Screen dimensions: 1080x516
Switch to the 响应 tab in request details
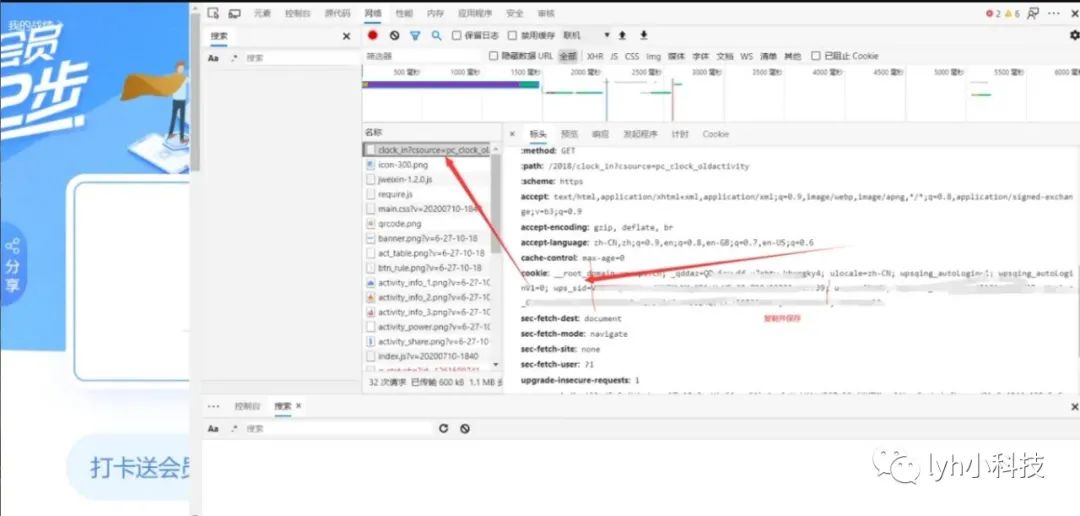pos(600,134)
